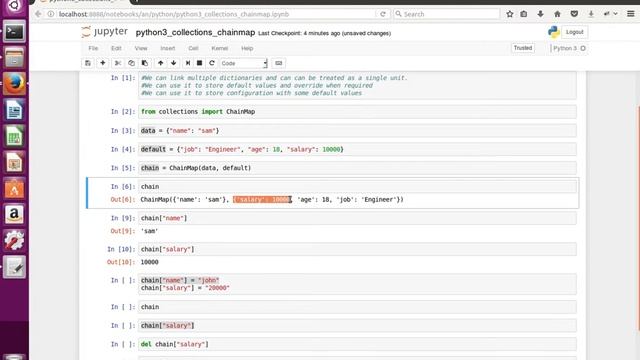
Task: Open LibreOffice Calc from the dock
Action: (x=14, y=136)
